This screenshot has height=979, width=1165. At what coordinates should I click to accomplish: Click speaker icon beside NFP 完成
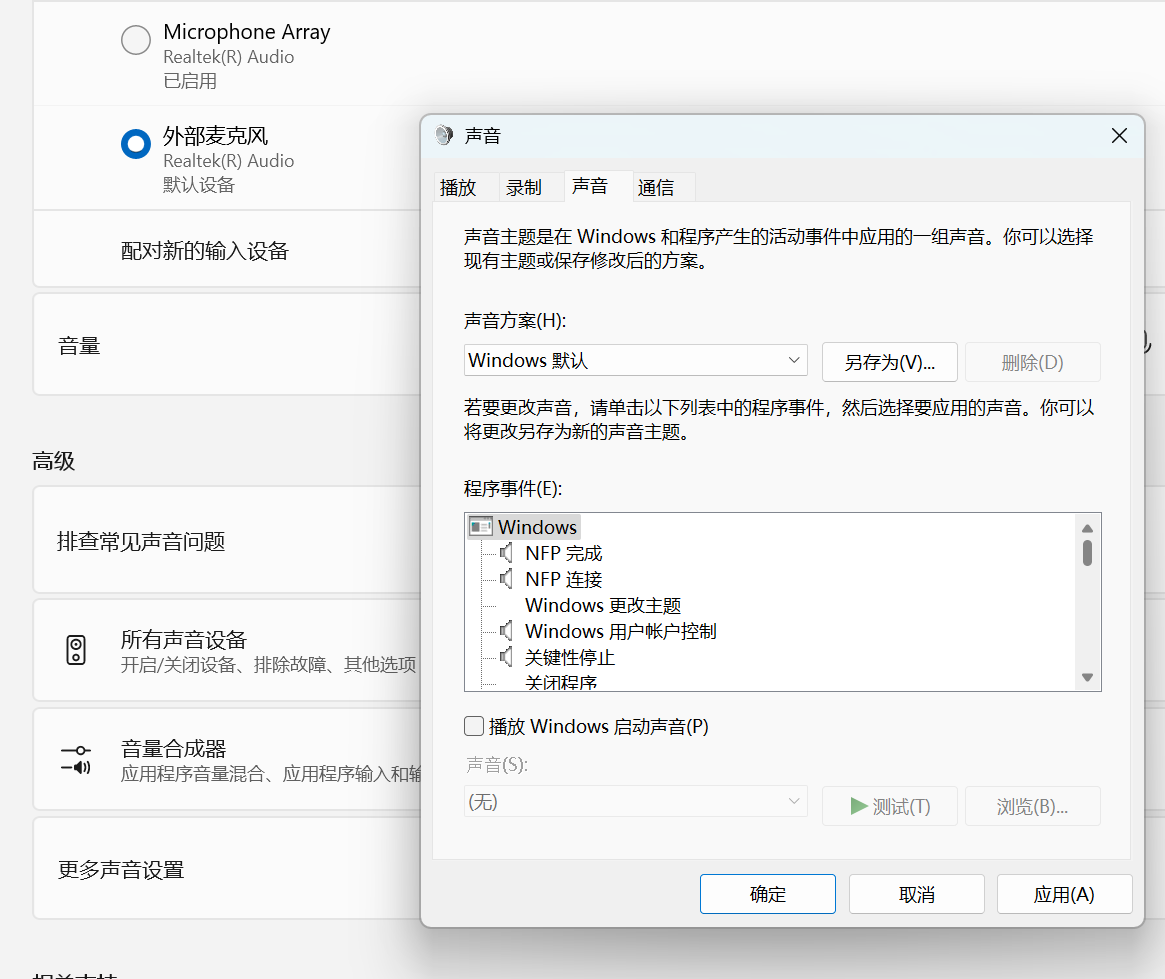point(506,553)
